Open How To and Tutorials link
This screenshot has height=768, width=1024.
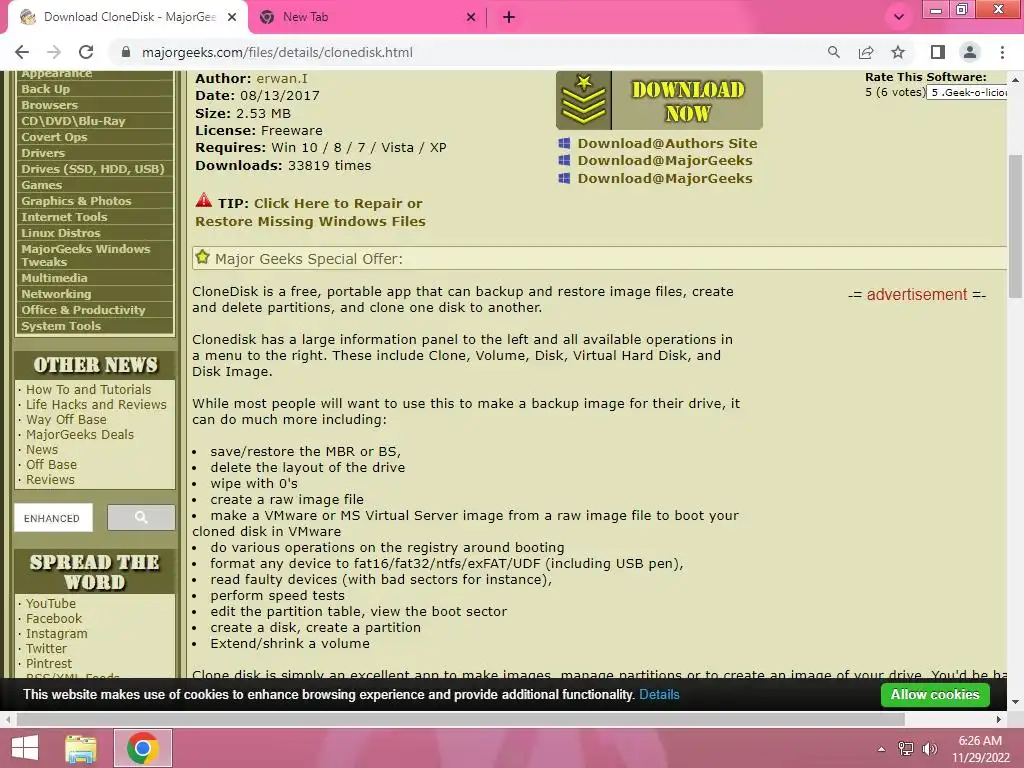[x=88, y=389]
